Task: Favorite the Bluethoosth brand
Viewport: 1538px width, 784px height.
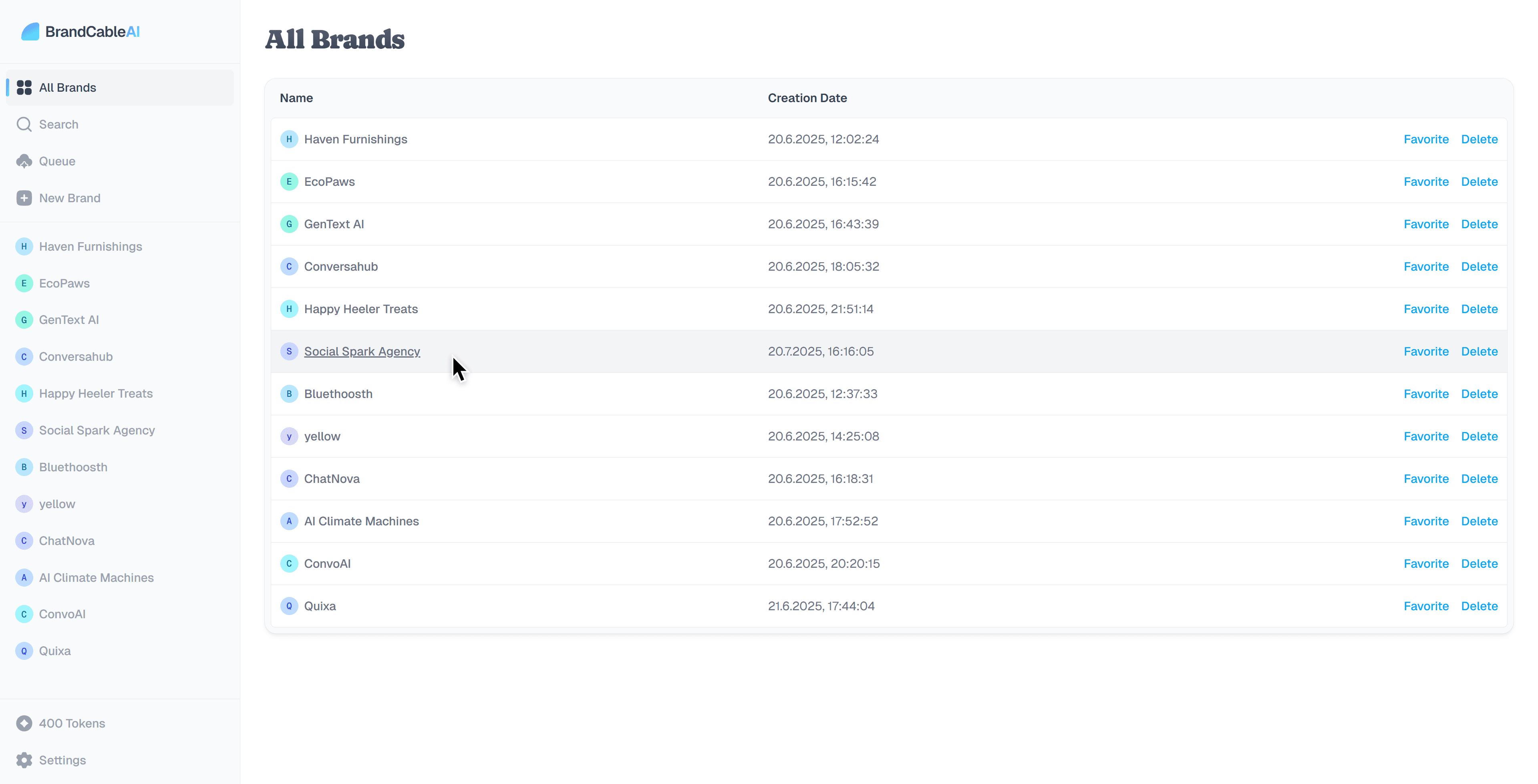Action: tap(1426, 394)
